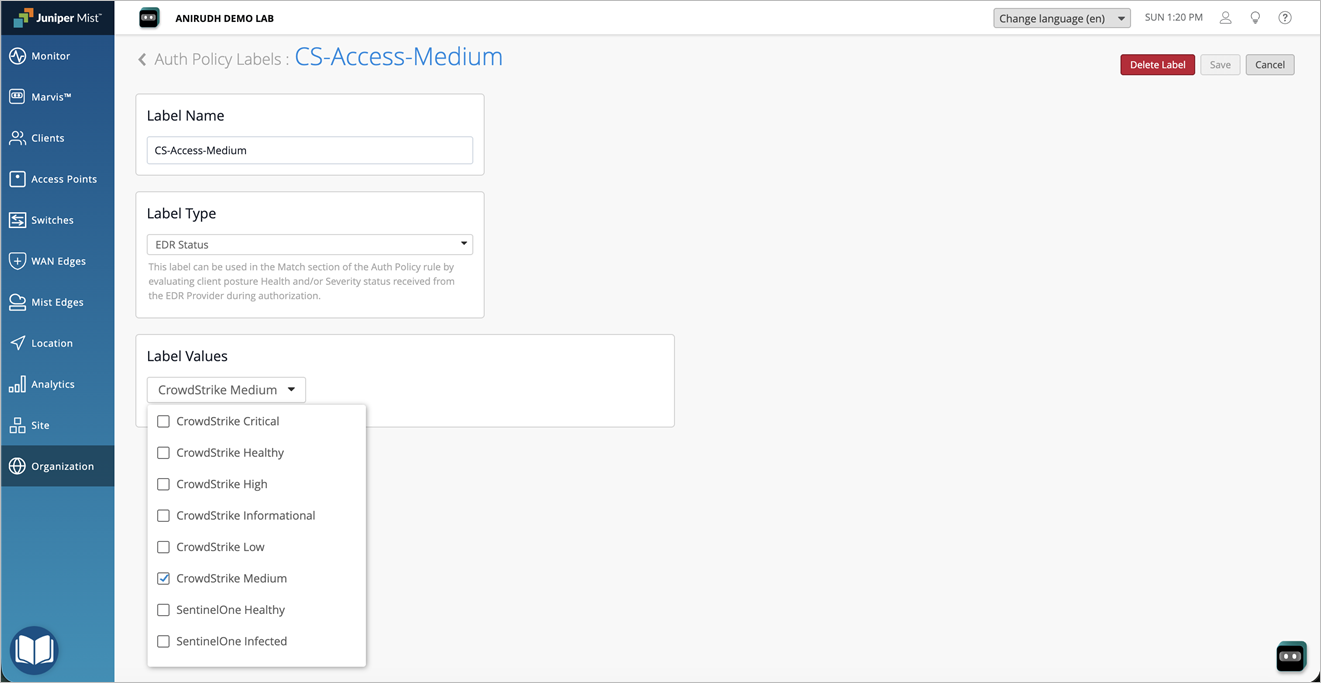Click the red Delete Label button
The height and width of the screenshot is (683, 1321).
(x=1157, y=65)
